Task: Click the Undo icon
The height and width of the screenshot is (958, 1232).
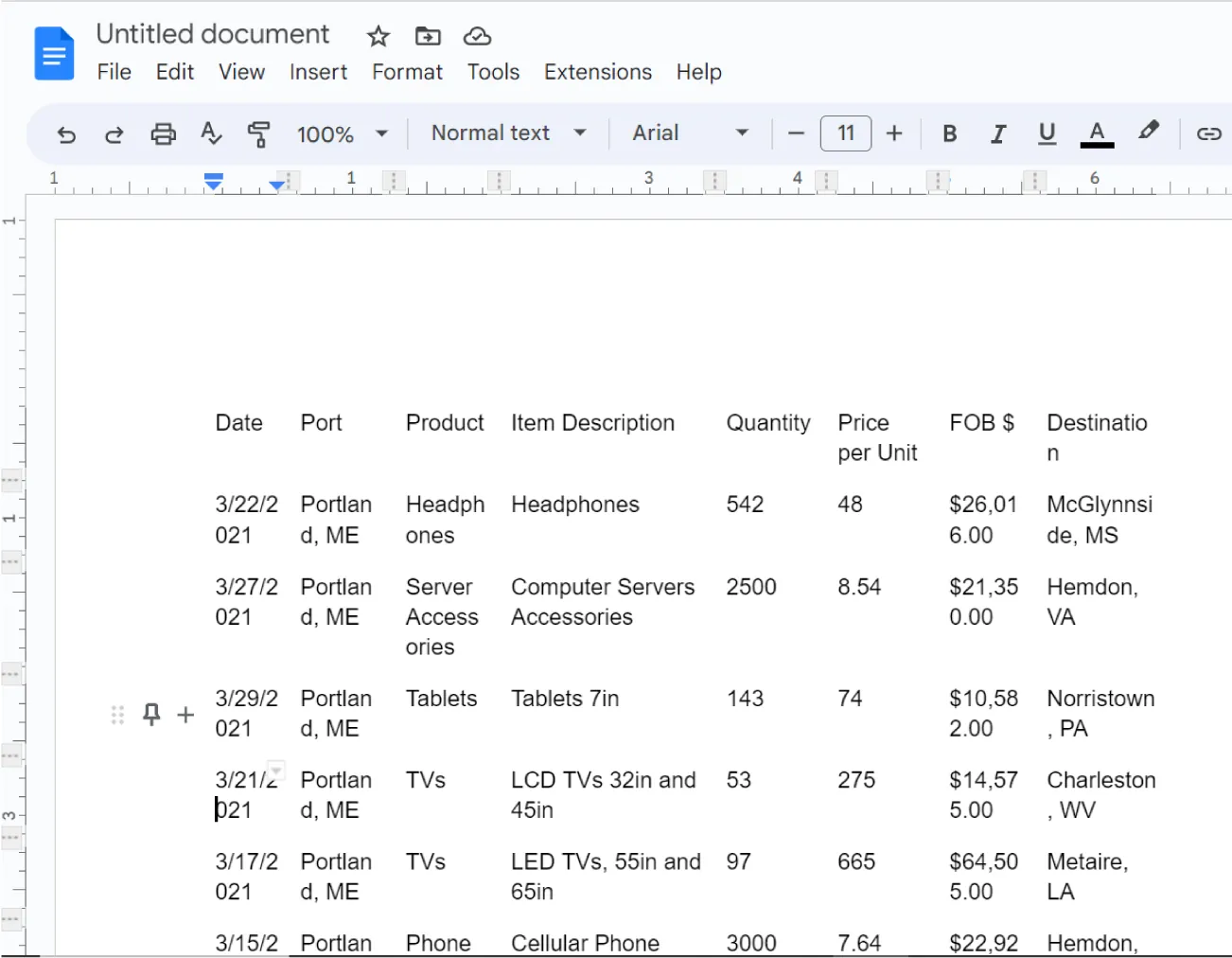Action: 65,133
